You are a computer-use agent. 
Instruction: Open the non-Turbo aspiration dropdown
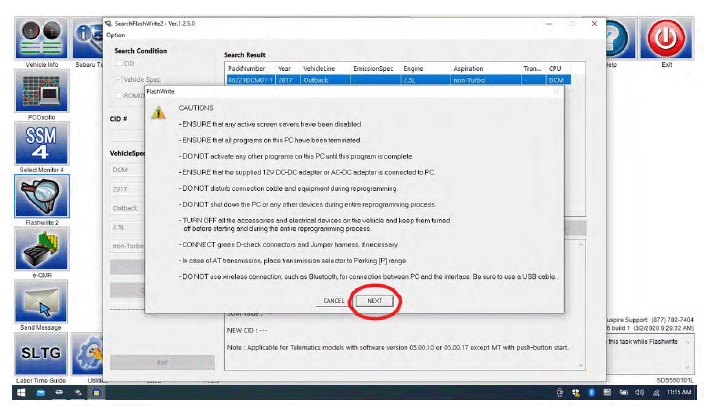pos(127,246)
